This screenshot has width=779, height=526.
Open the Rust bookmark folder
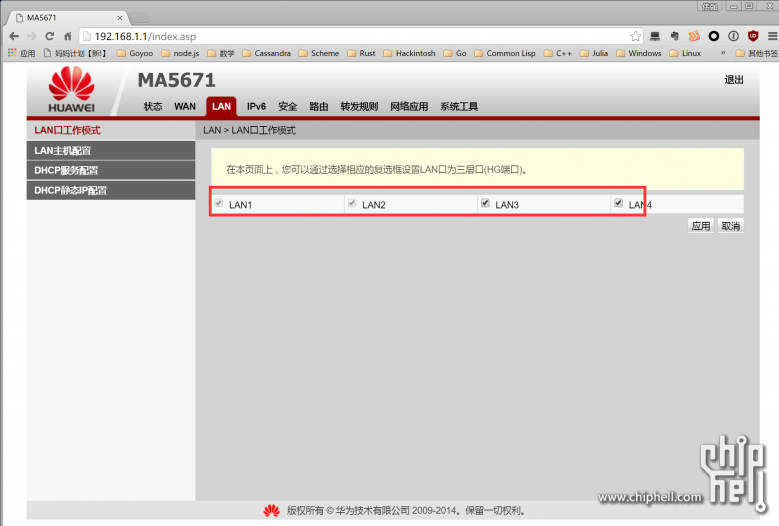pyautogui.click(x=361, y=53)
